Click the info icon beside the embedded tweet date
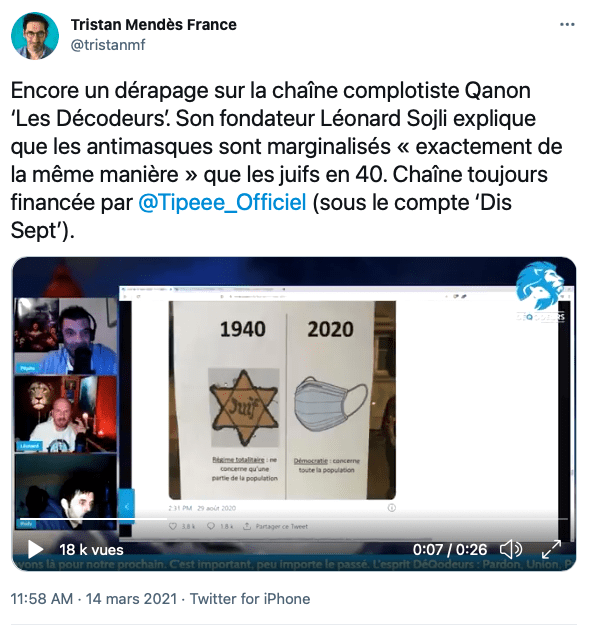The height and width of the screenshot is (627, 589). tap(391, 508)
